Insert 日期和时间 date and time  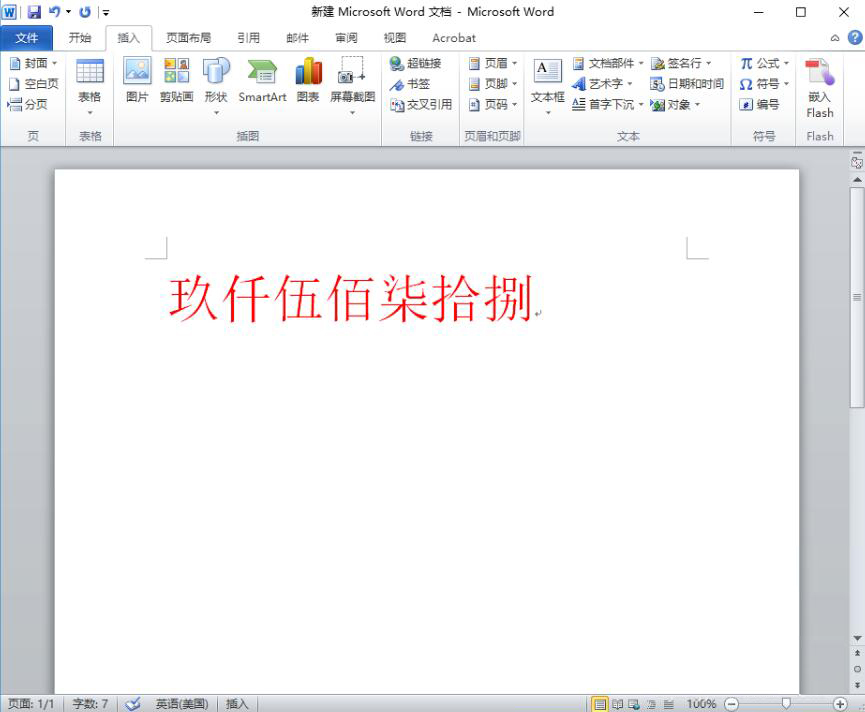pos(687,84)
